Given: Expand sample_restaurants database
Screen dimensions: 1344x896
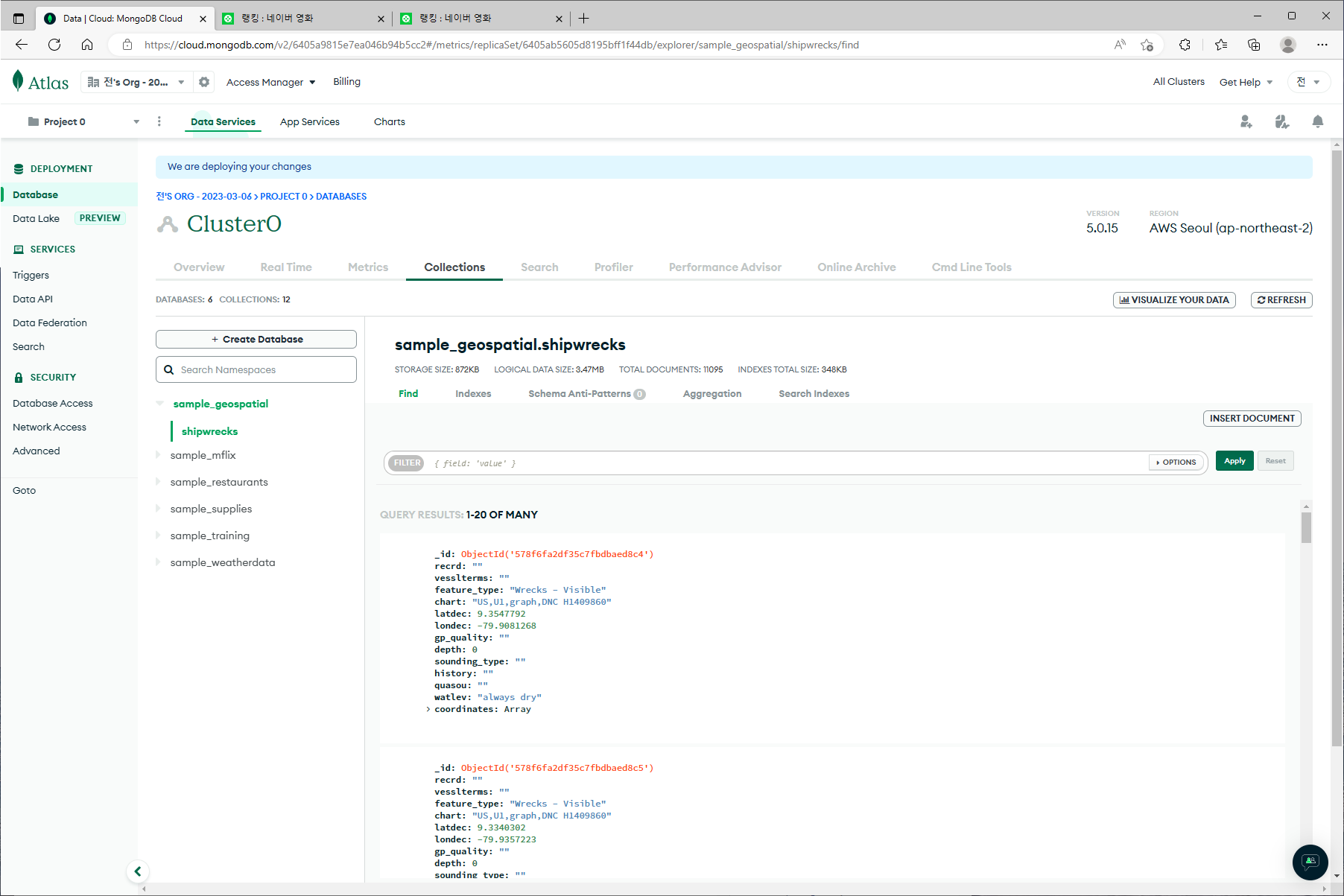Looking at the screenshot, I should coord(158,482).
